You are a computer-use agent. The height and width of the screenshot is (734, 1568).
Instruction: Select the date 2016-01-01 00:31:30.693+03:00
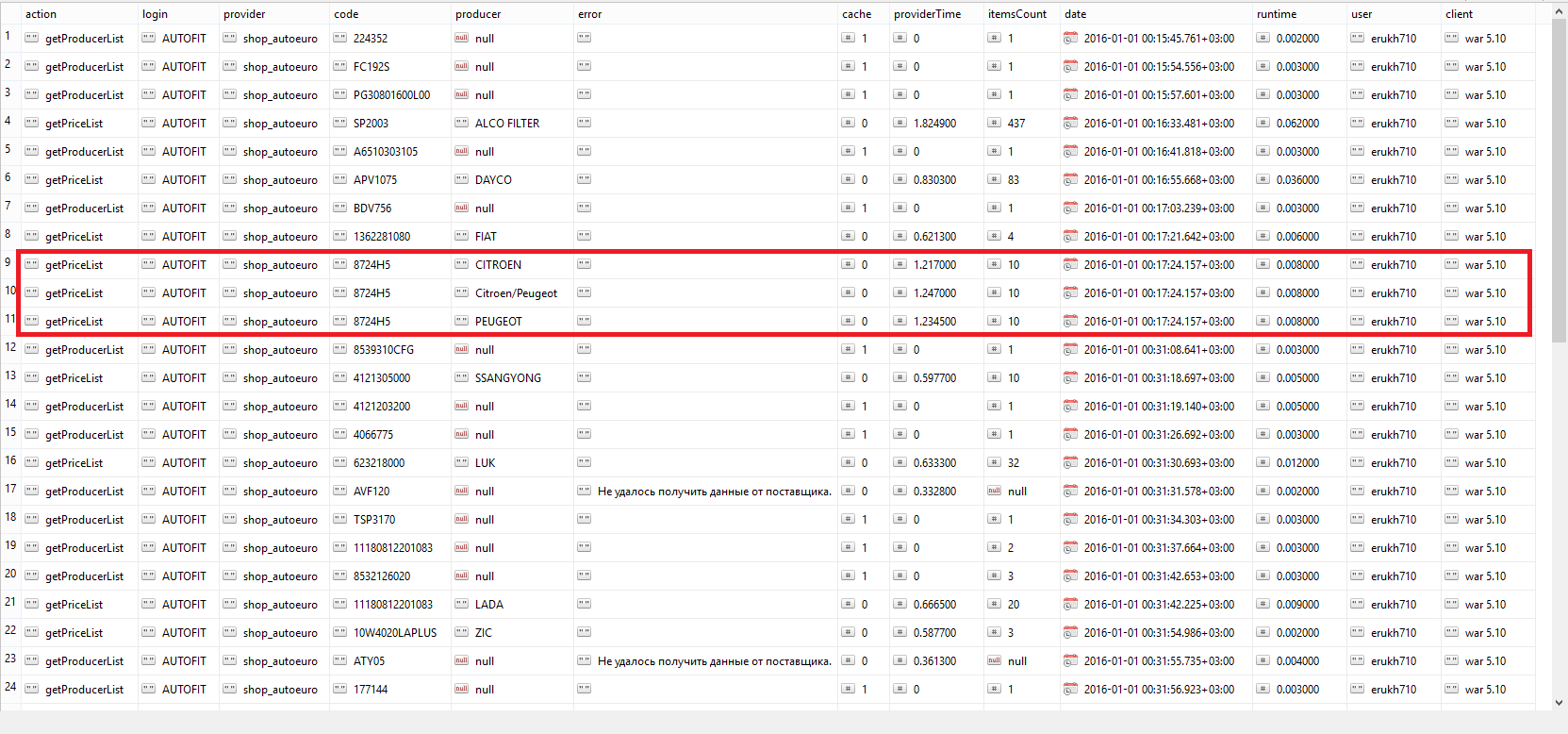coord(1159,463)
